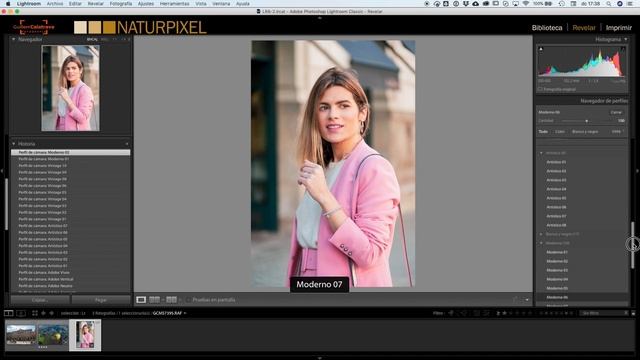
Task: Open the Archivo menu
Action: pyautogui.click(x=55, y=4)
